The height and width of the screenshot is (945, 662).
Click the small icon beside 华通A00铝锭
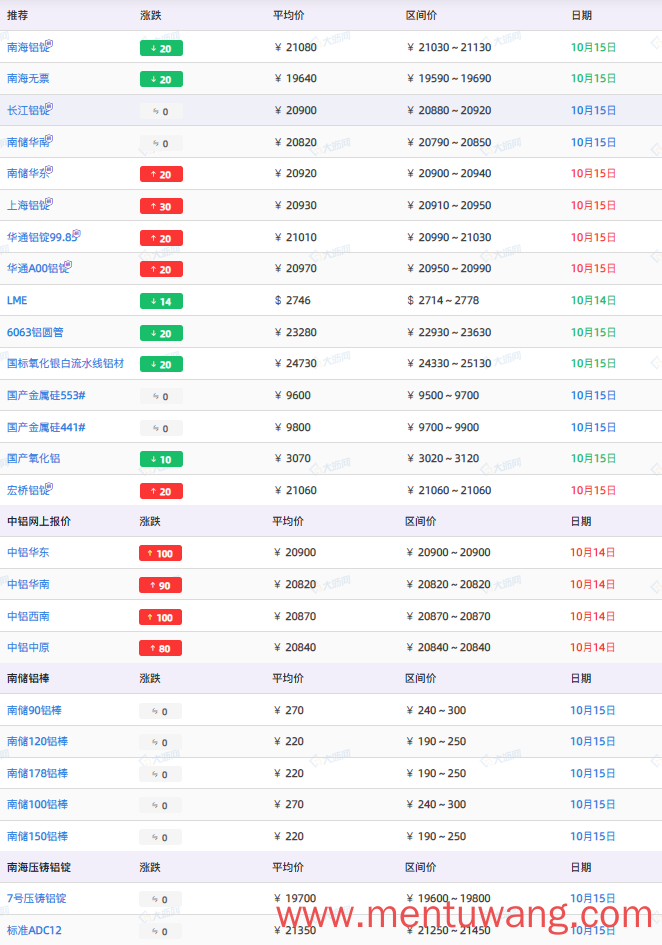pyautogui.click(x=68, y=265)
